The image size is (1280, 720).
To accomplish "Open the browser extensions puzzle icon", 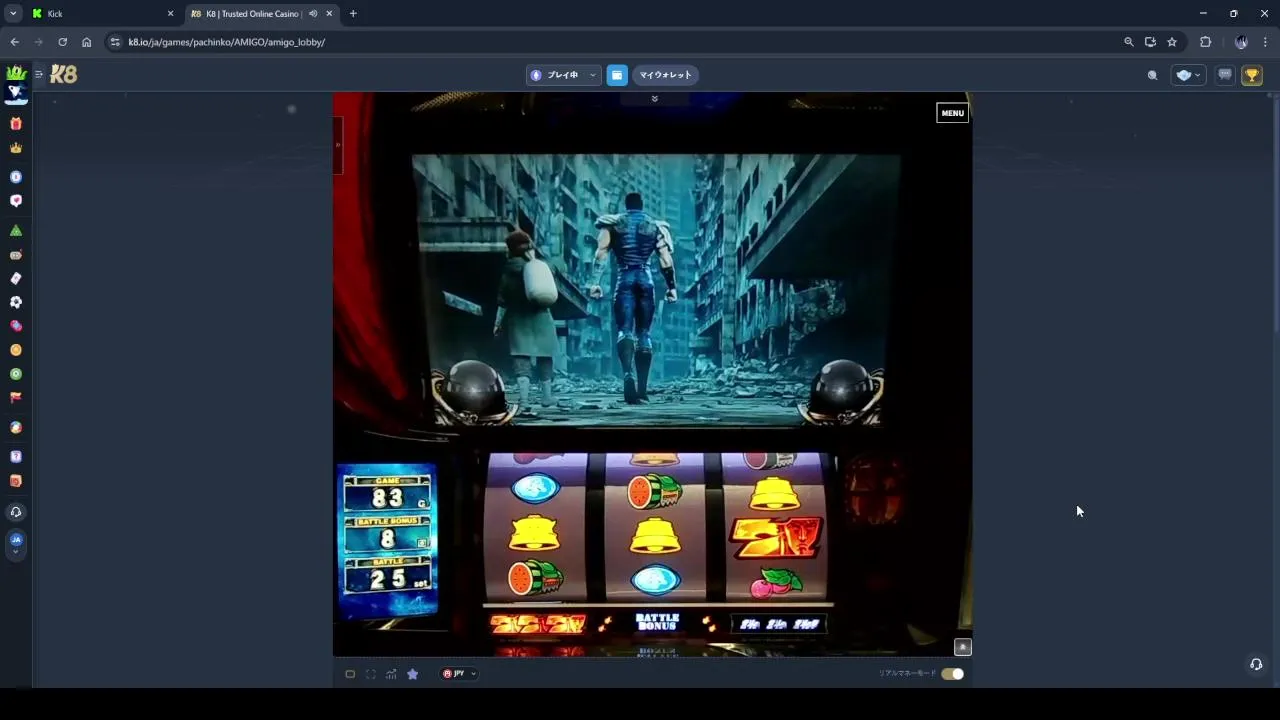I will tap(1205, 42).
